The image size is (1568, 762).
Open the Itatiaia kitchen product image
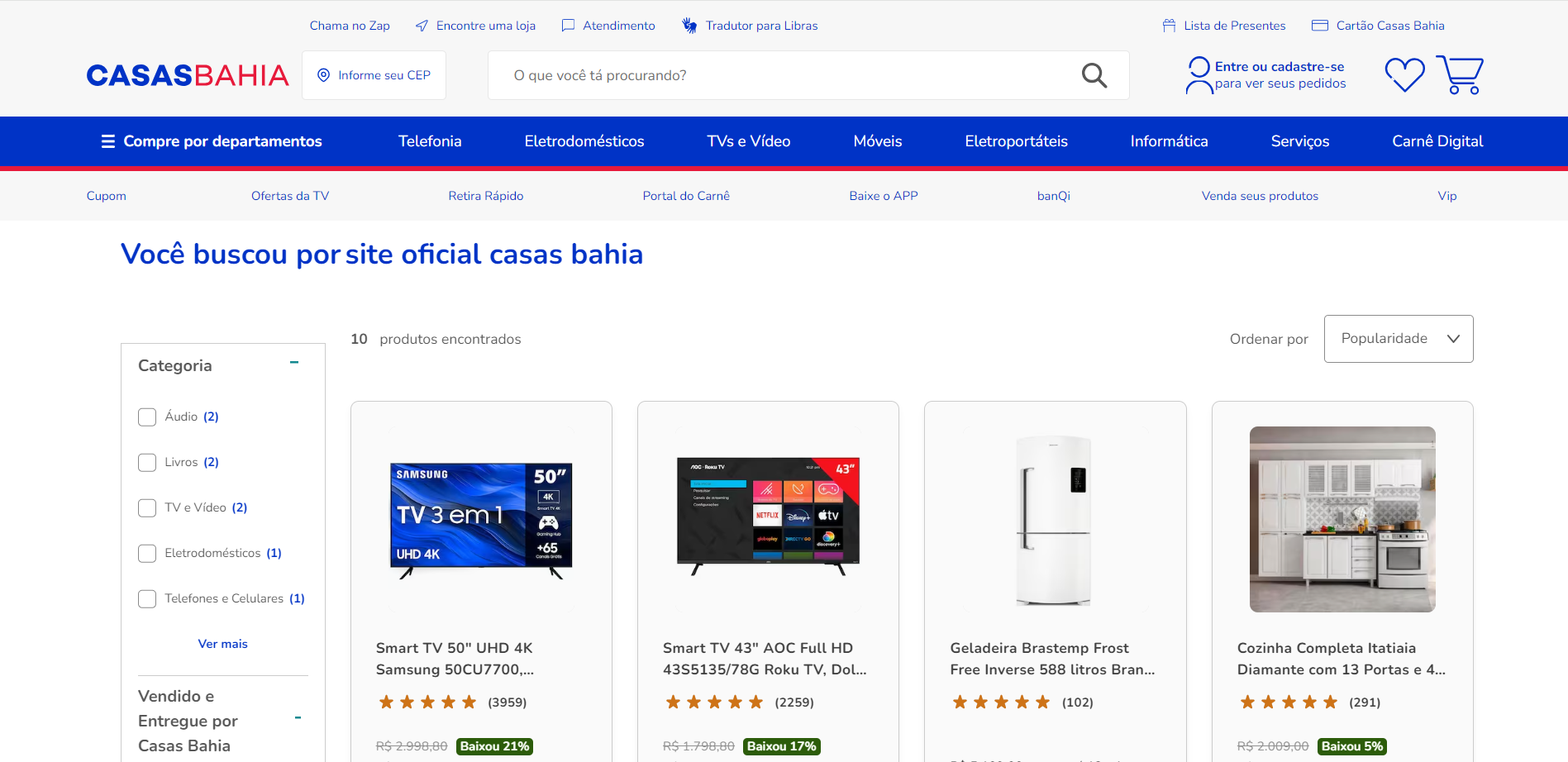coord(1342,519)
